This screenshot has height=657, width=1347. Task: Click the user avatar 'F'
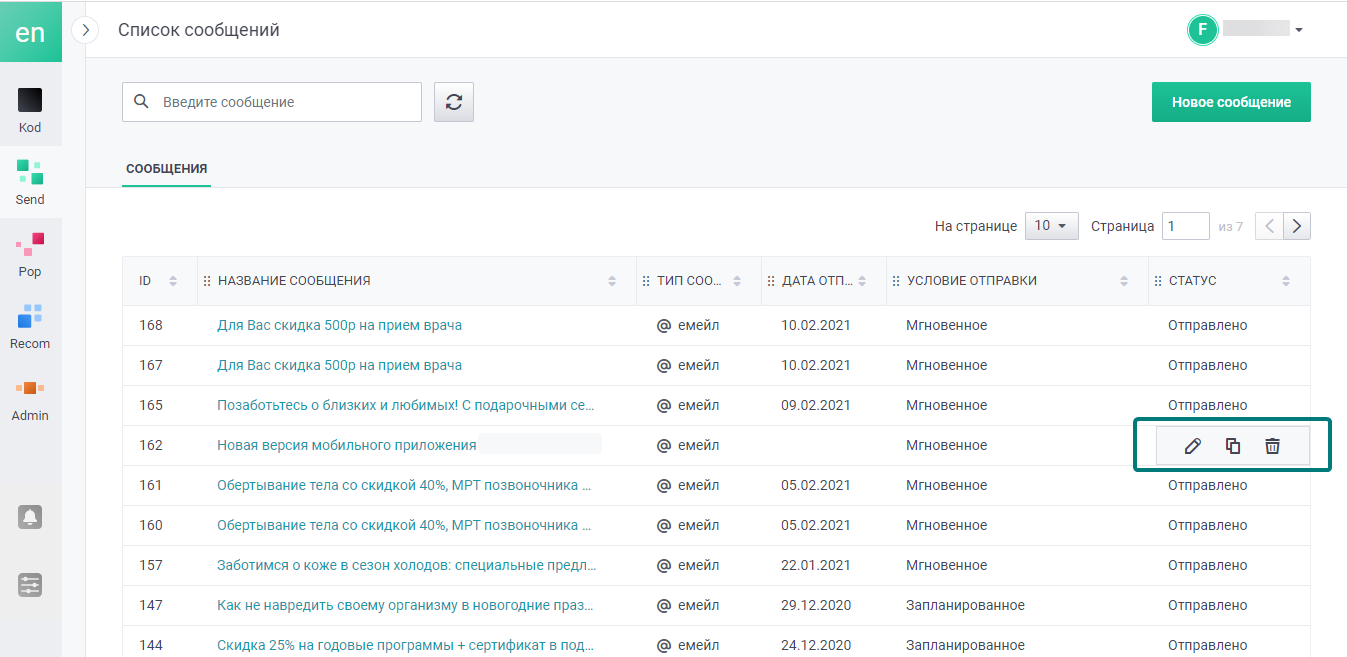coord(1202,30)
